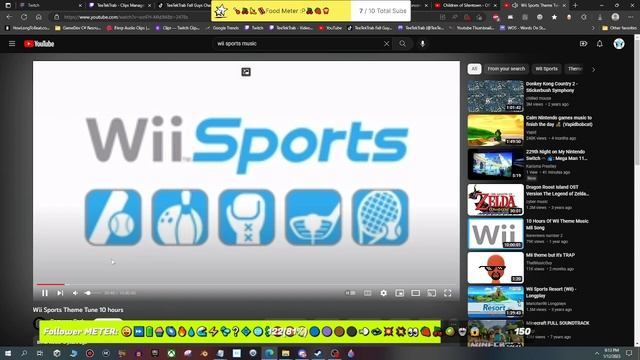Image resolution: width=640 pixels, height=360 pixels.
Task: Open the YouTube hamburger guide menu
Action: click(12, 44)
